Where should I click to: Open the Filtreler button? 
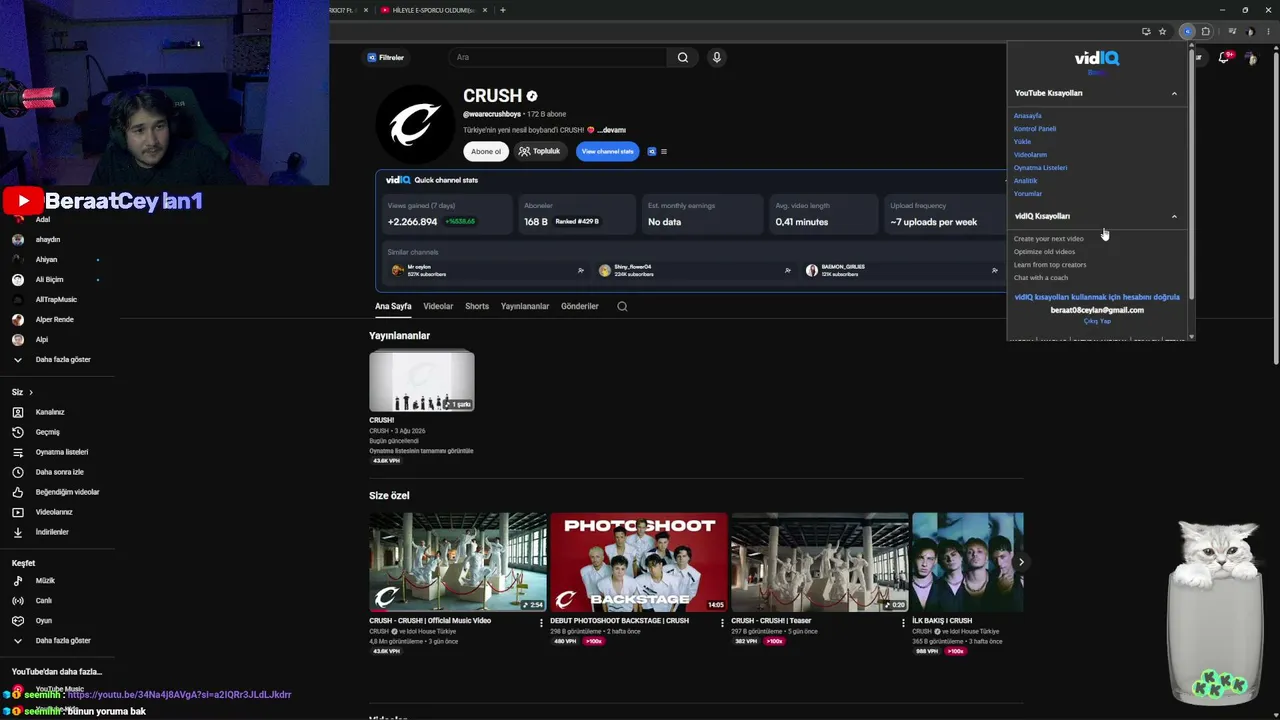click(385, 58)
